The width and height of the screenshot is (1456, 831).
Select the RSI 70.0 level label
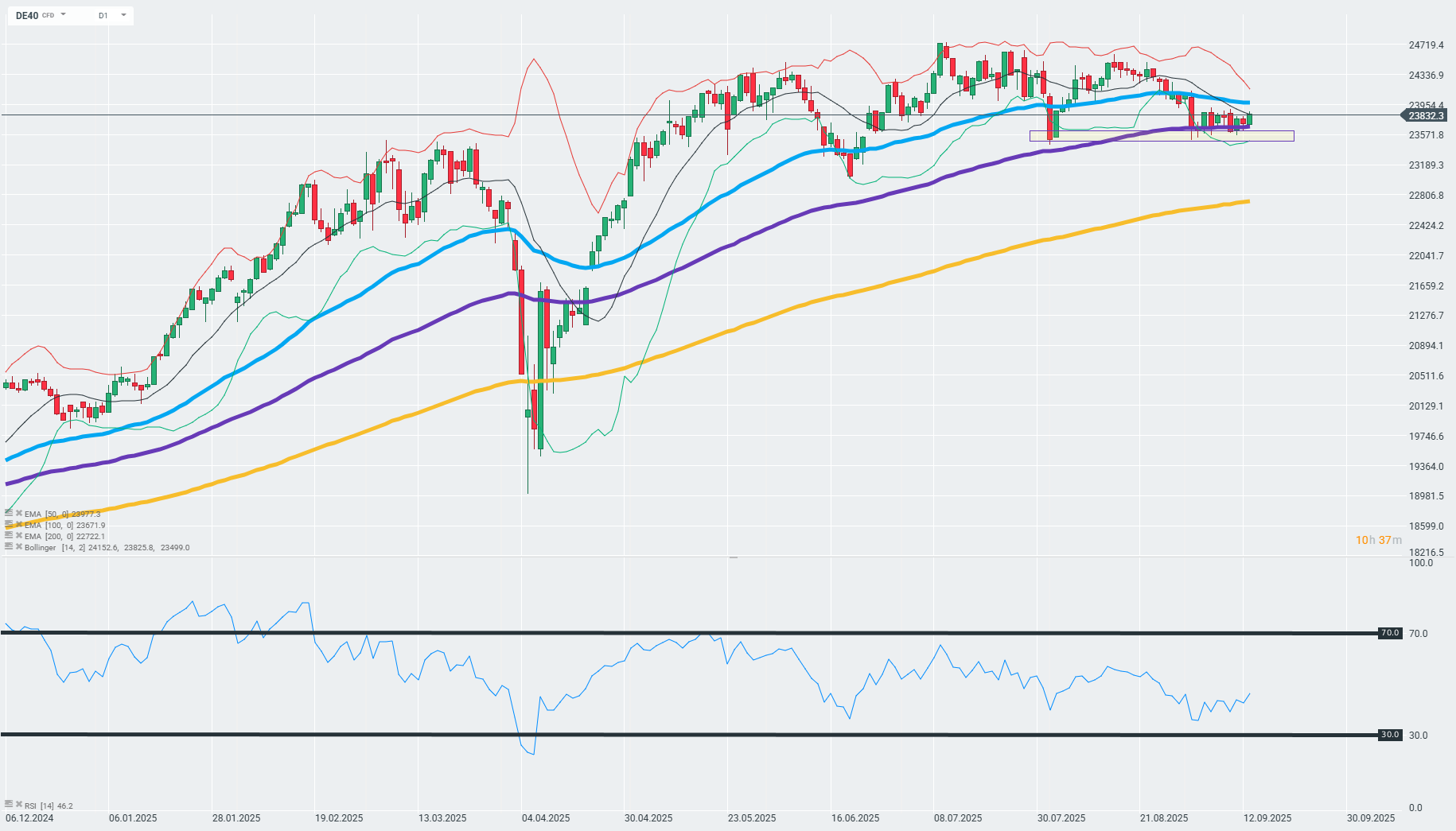click(1390, 633)
